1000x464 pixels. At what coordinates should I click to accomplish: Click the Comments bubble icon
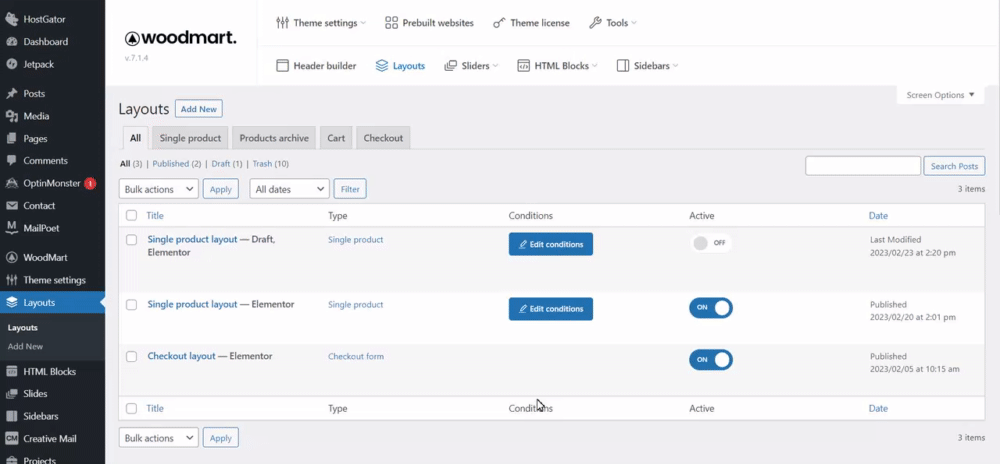tap(11, 161)
